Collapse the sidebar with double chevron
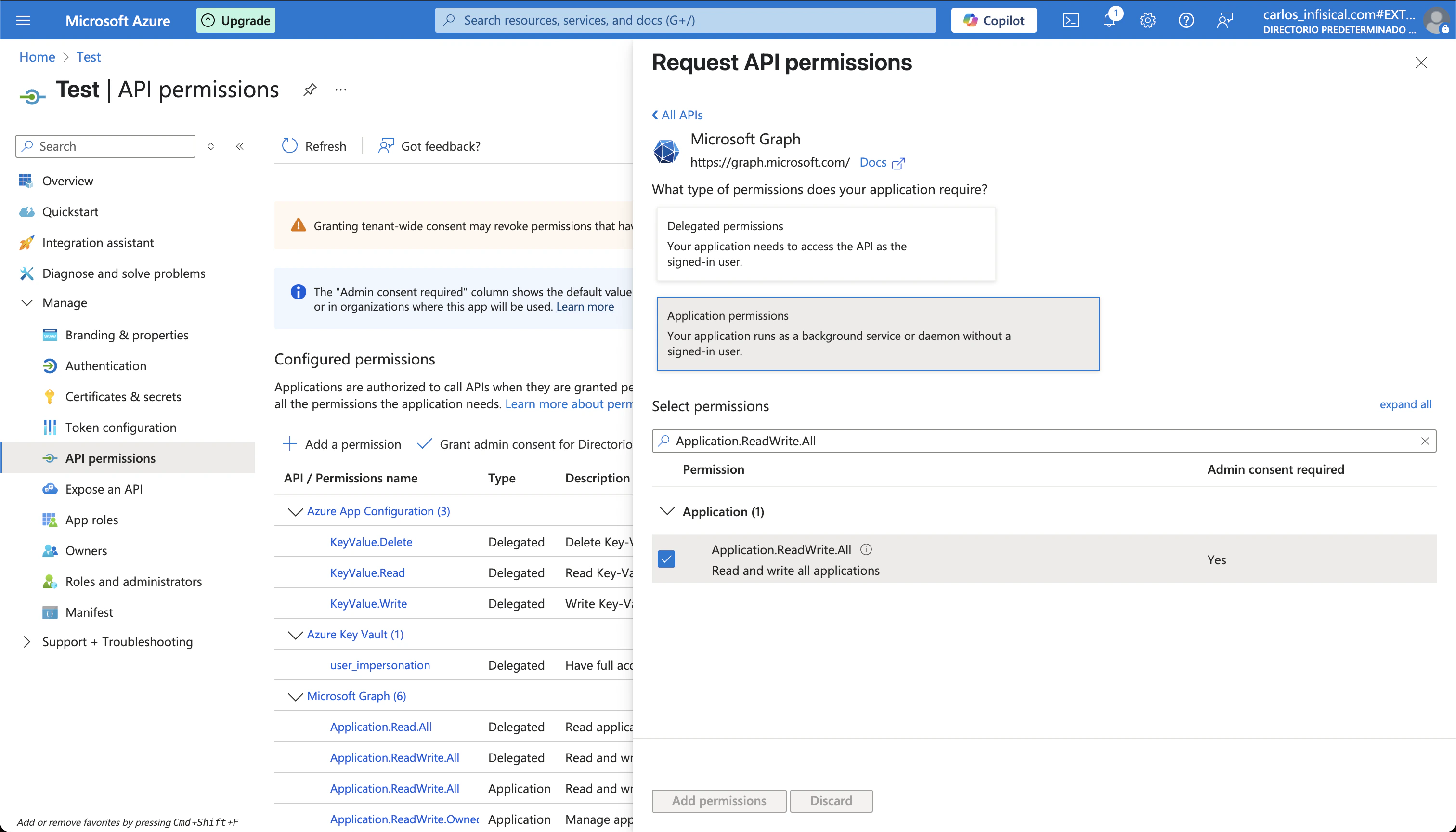The width and height of the screenshot is (1456, 832). (x=240, y=146)
